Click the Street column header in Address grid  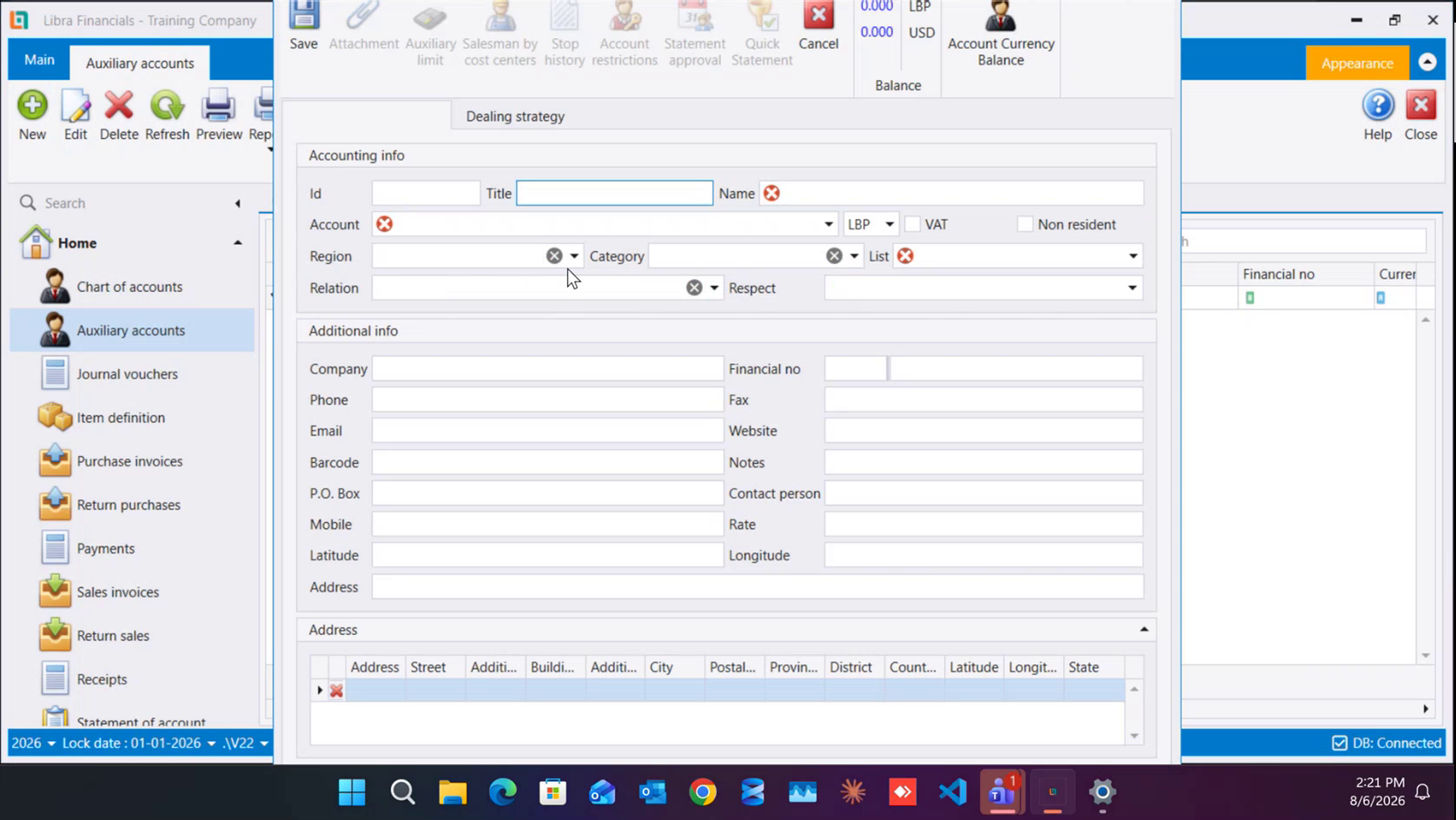[436, 667]
